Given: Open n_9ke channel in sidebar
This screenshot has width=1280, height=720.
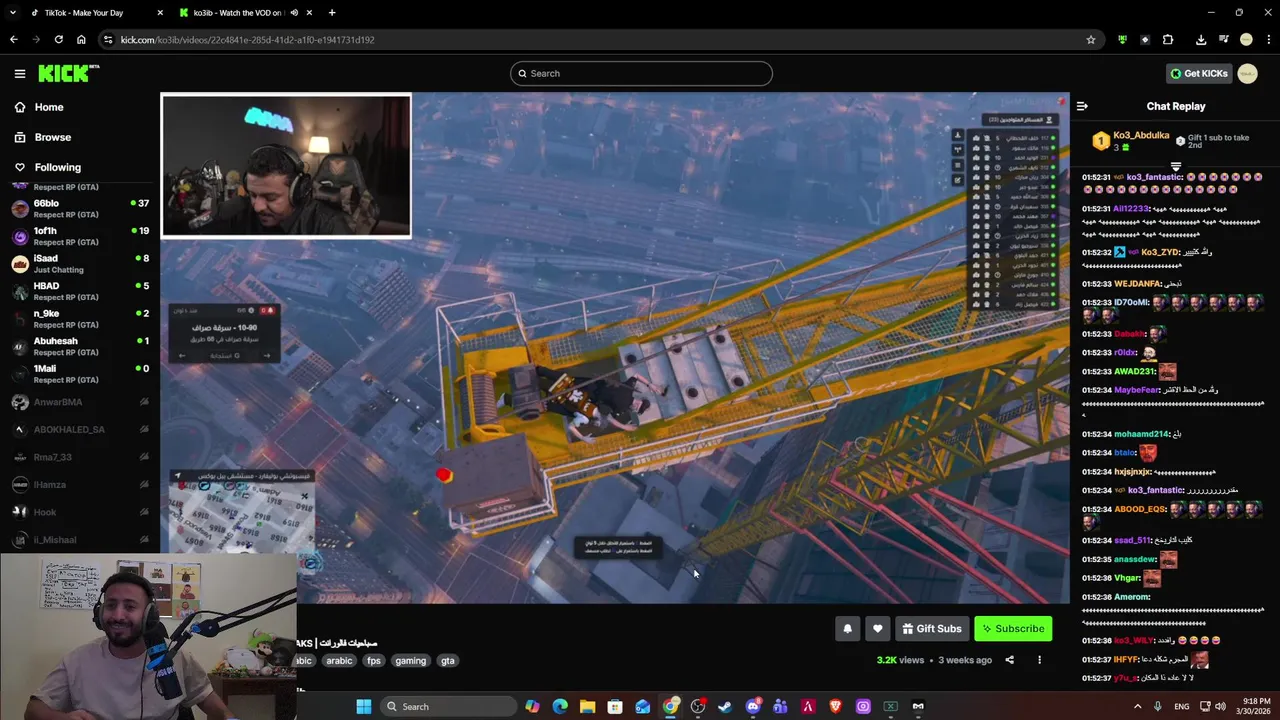Looking at the screenshot, I should (x=80, y=319).
